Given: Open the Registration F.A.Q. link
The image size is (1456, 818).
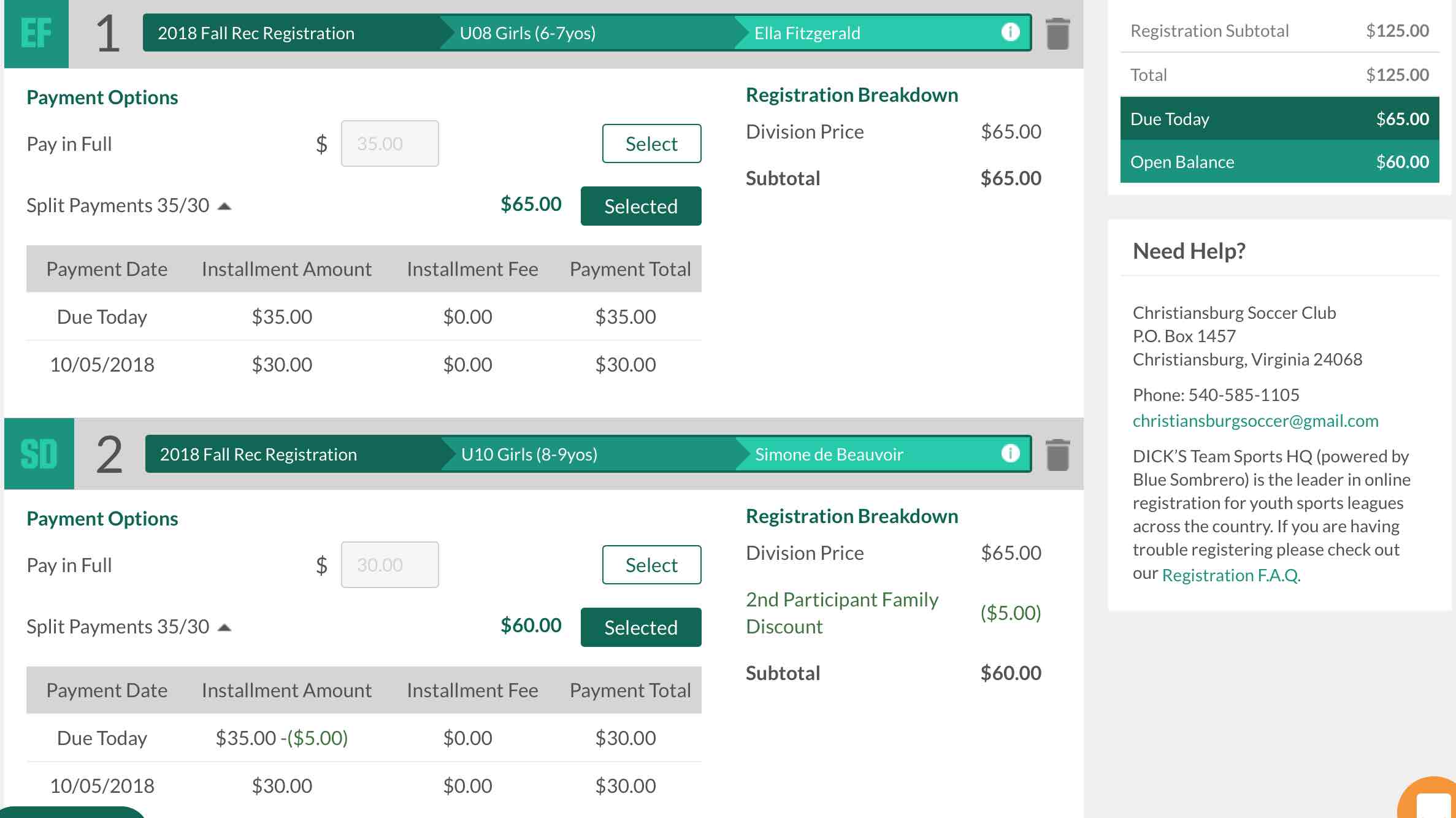Looking at the screenshot, I should pos(1231,575).
